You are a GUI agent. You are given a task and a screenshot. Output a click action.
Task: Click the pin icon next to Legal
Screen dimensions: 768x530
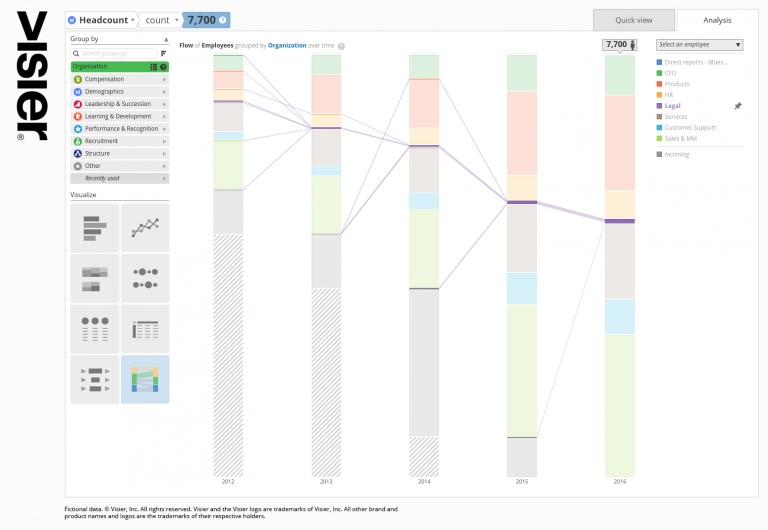[x=738, y=105]
